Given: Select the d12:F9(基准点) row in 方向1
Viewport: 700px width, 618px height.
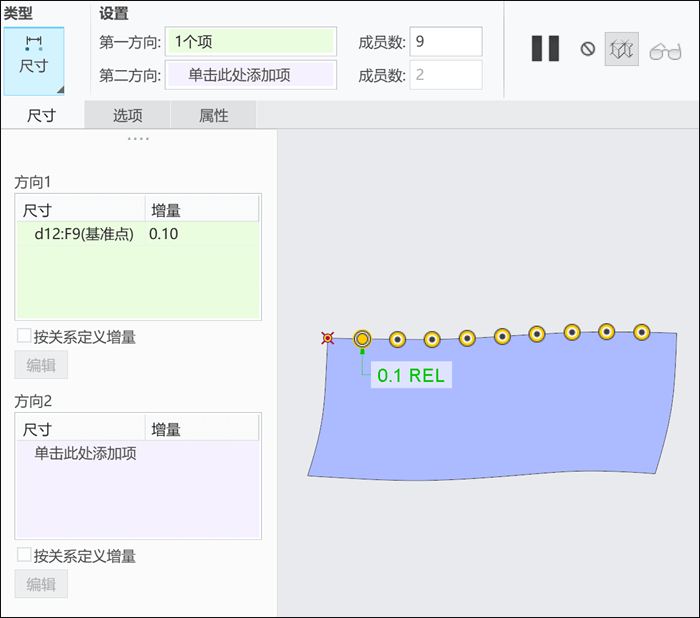Looking at the screenshot, I should click(x=138, y=234).
